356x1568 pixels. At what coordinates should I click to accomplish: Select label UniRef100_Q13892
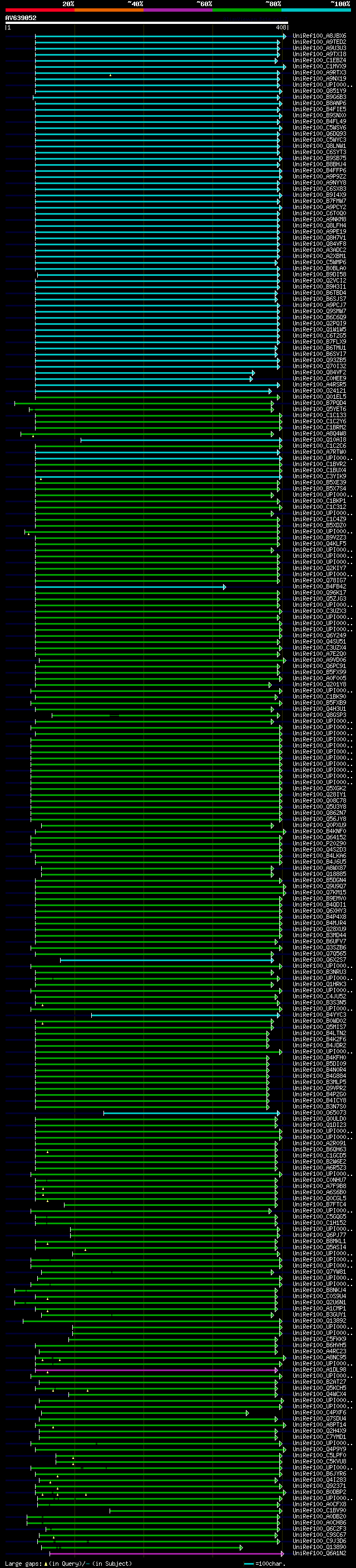pos(319,1322)
